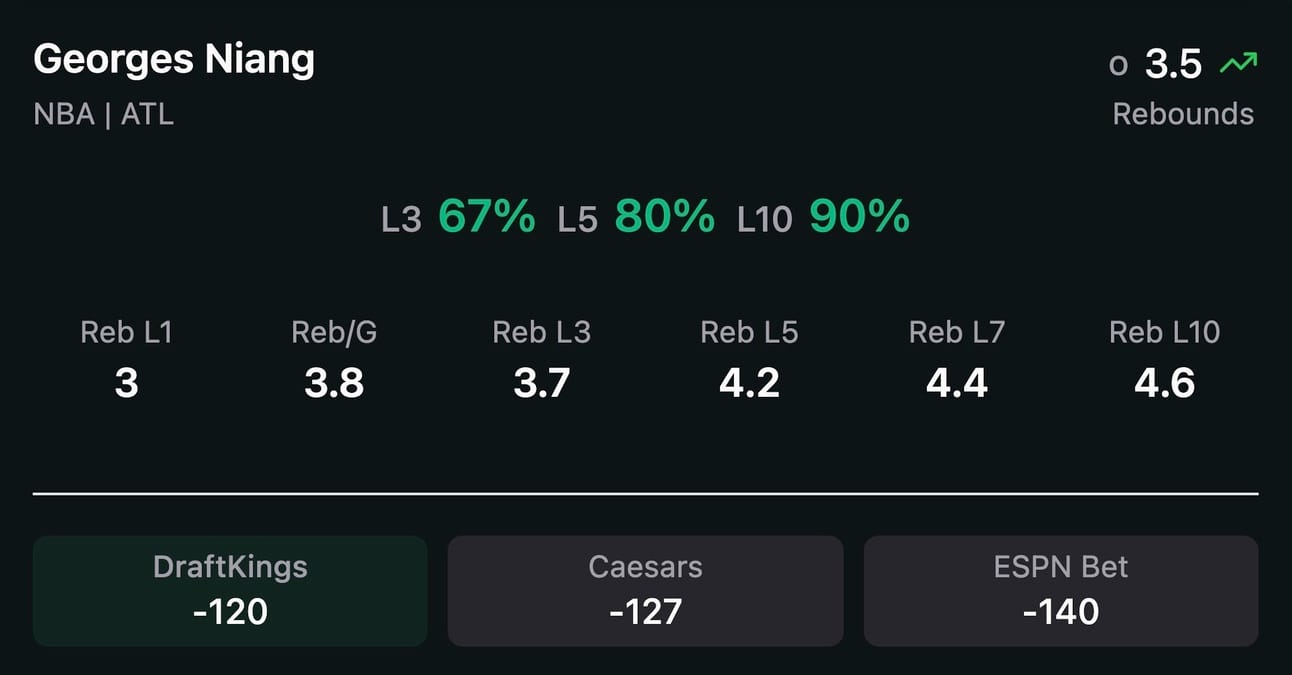
Task: Click the horizontal divider line
Action: (x=645, y=493)
